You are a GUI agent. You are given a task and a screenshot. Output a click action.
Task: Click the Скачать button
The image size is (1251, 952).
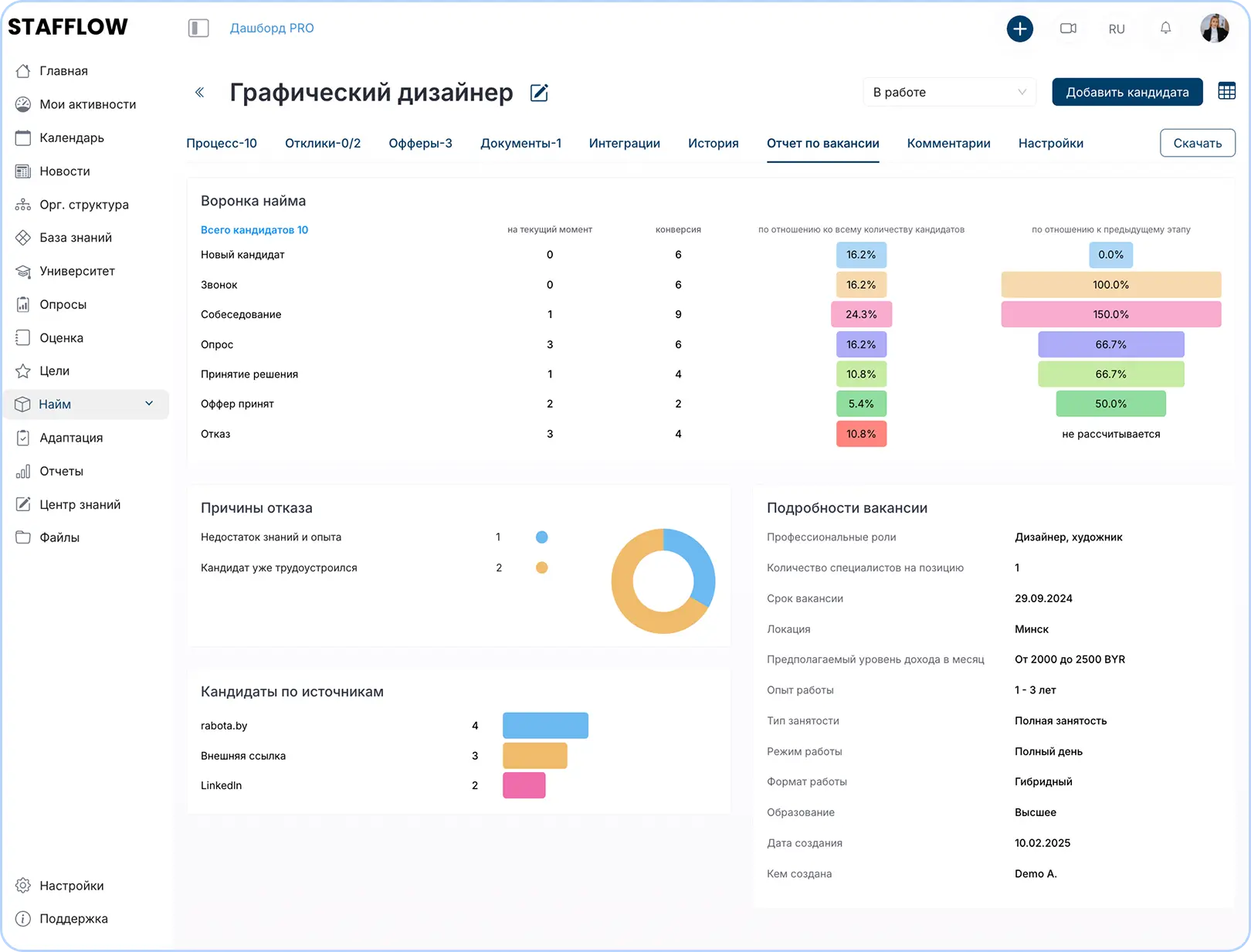click(1197, 143)
